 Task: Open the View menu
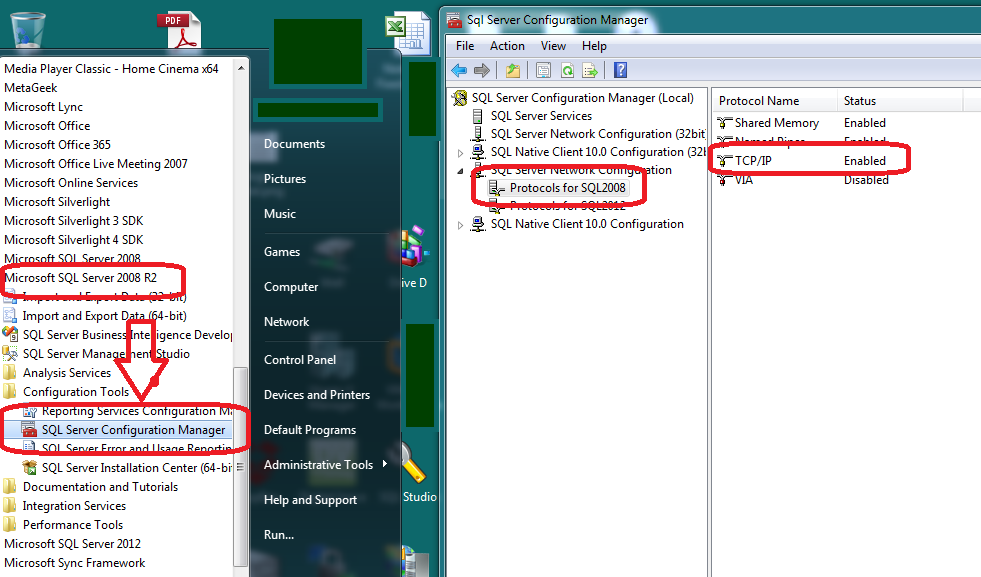point(553,46)
